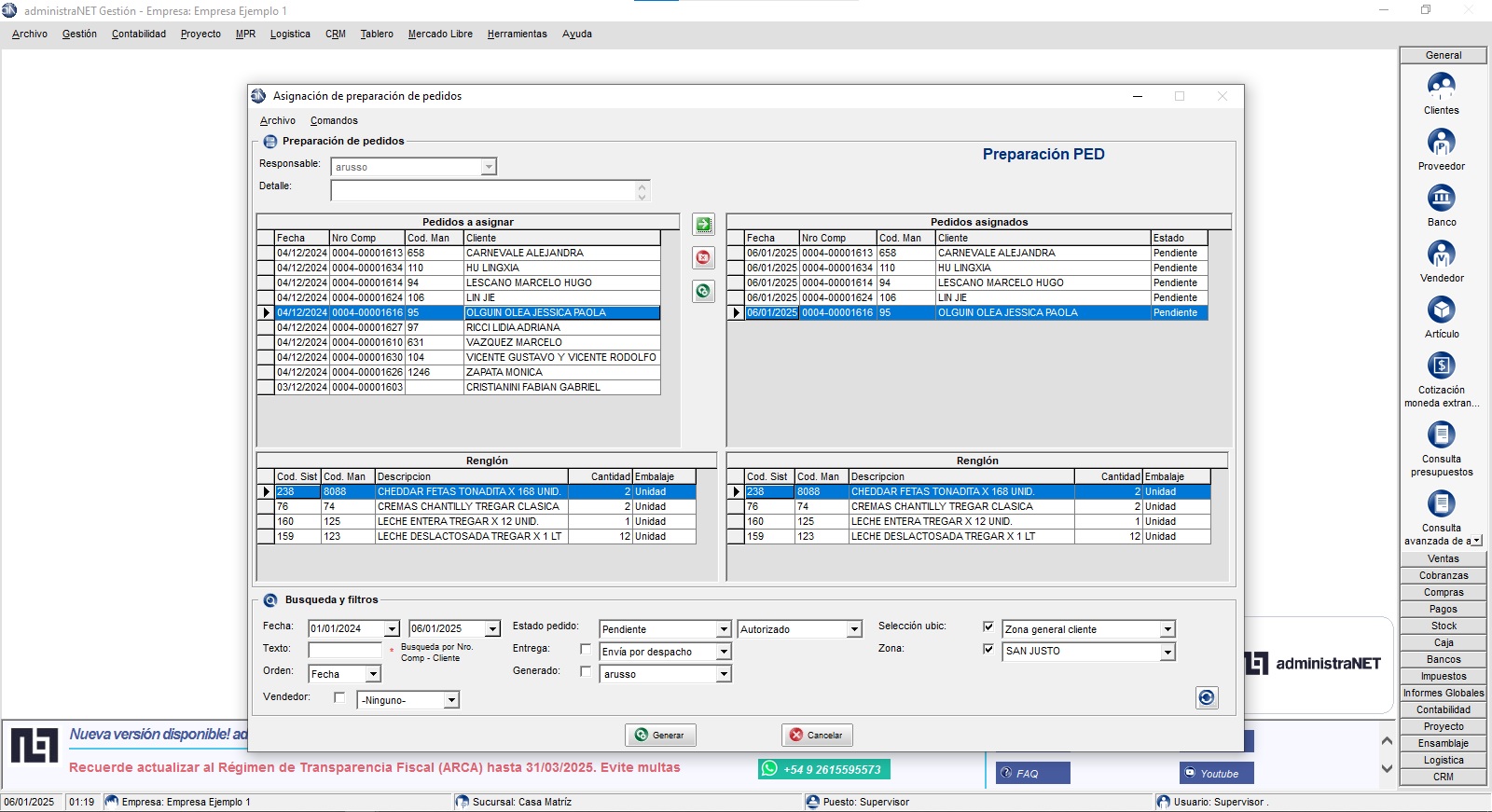Select Stock sidebar section
The image size is (1492, 812).
coord(1444,626)
